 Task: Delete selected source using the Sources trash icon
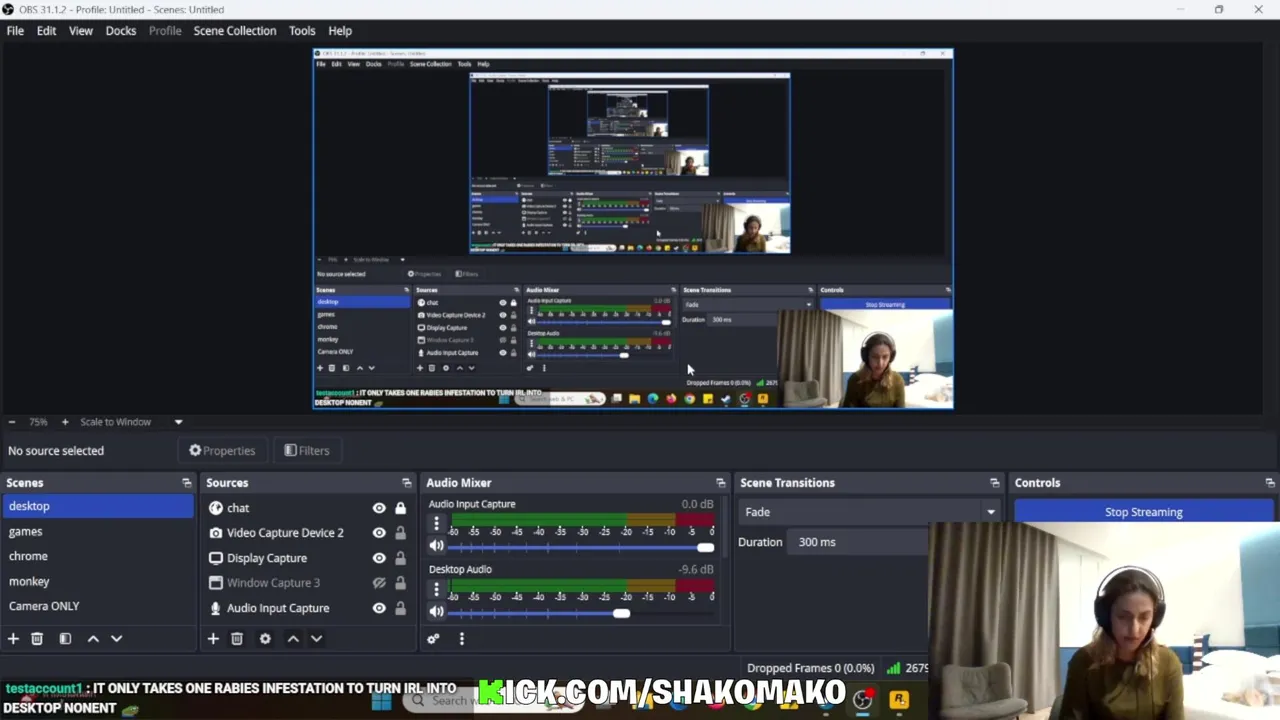237,638
